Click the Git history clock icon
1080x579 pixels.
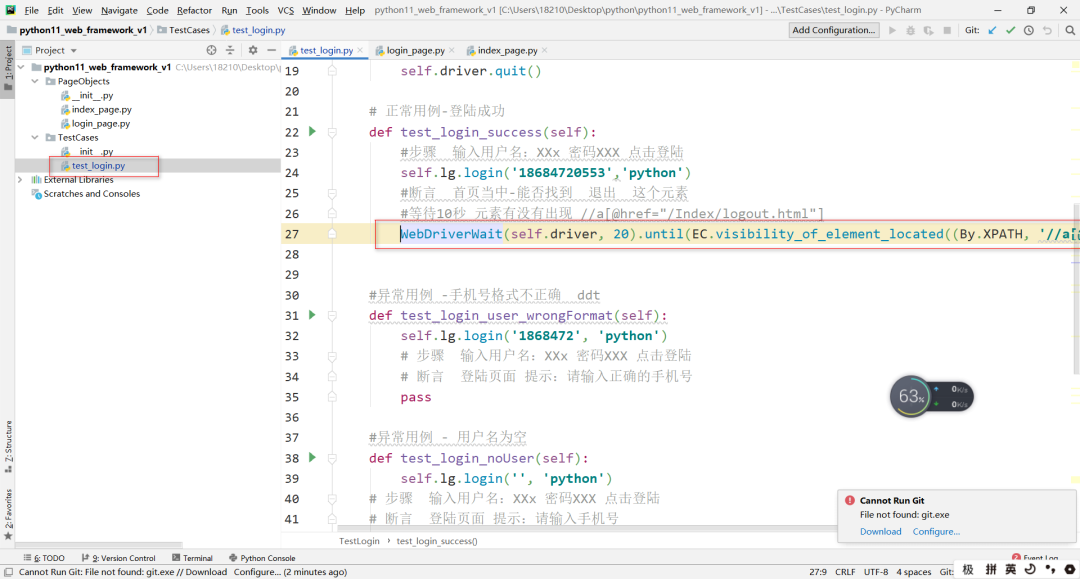pos(1028,31)
